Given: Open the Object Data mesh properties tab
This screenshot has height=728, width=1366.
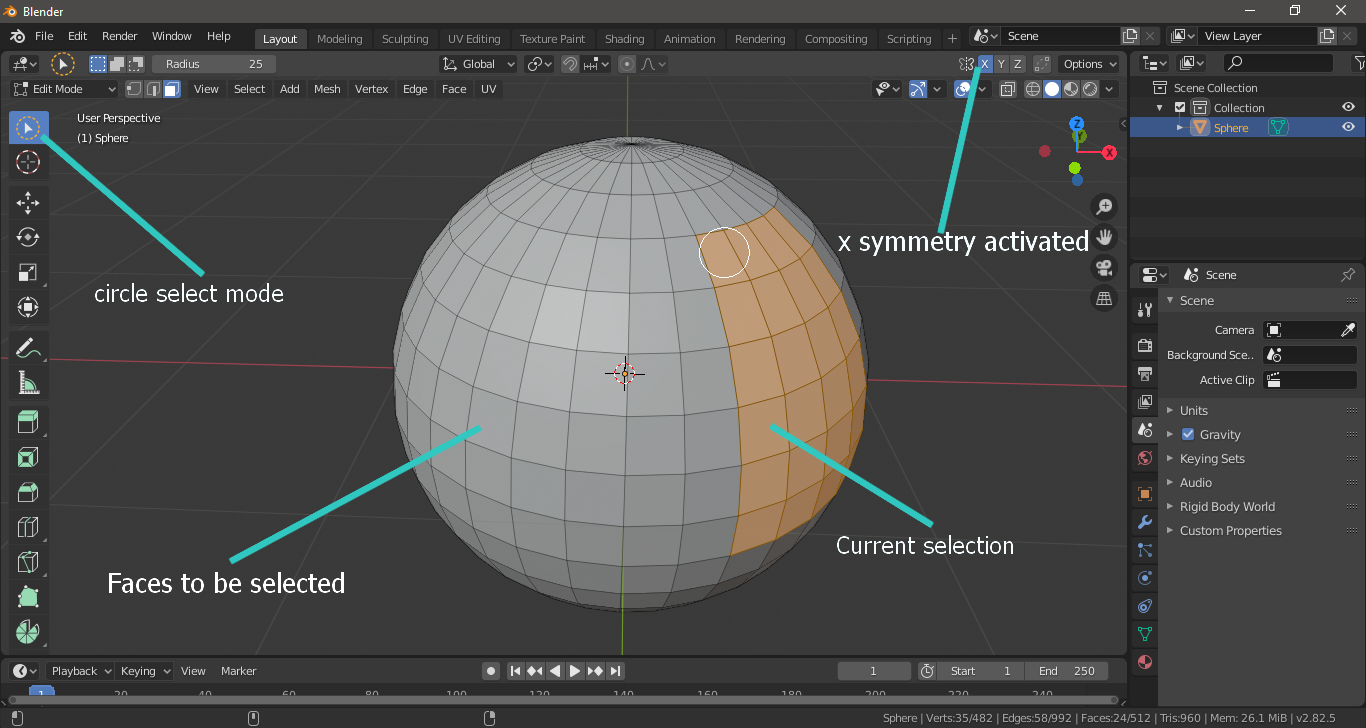Looking at the screenshot, I should [x=1145, y=634].
